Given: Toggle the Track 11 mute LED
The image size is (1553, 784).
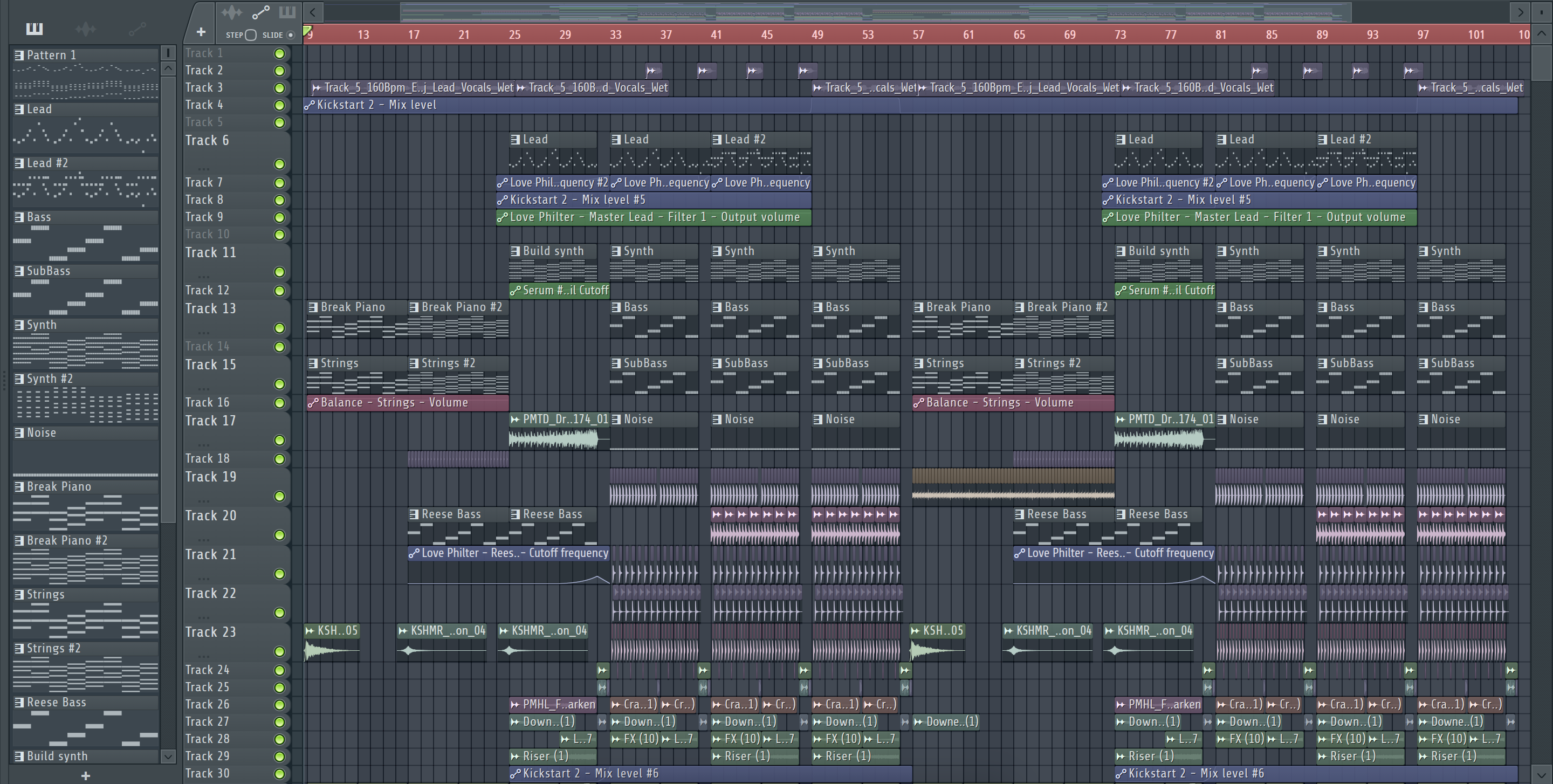Looking at the screenshot, I should coord(280,272).
